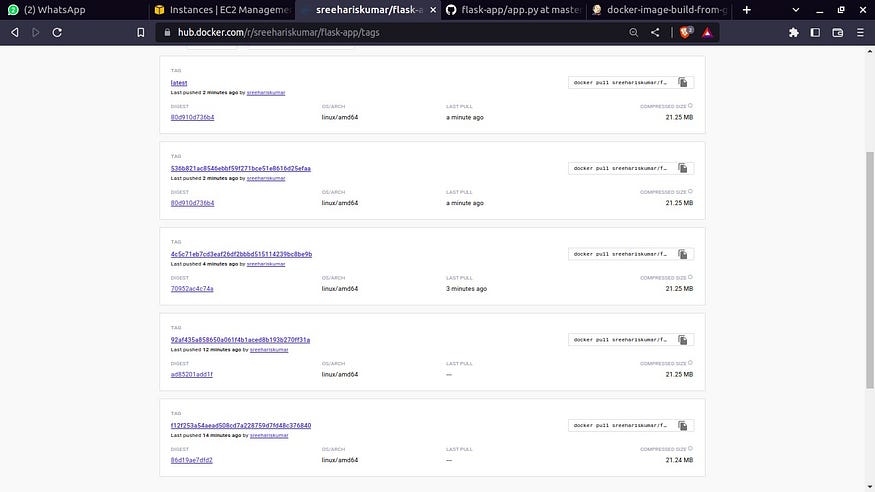Switch to flask-app/app.py GitHub tab
Viewport: 875px width, 492px height.
point(514,10)
